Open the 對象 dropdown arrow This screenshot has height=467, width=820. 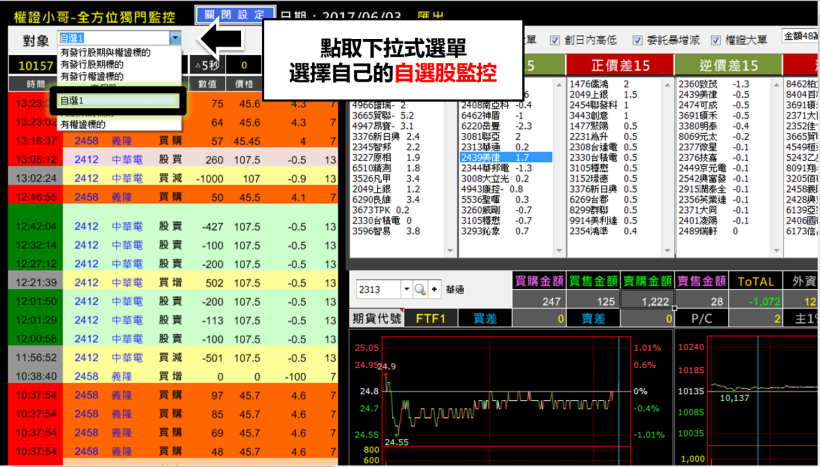(175, 38)
